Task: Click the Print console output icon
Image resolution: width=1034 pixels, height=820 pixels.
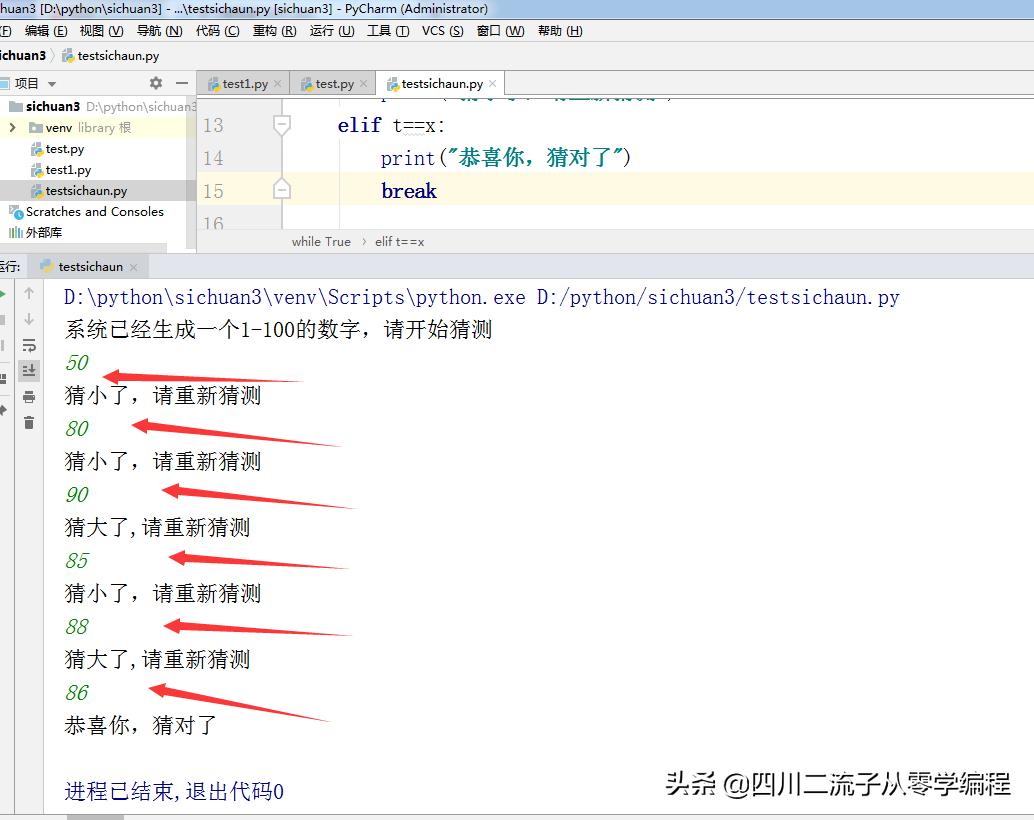Action: point(28,396)
